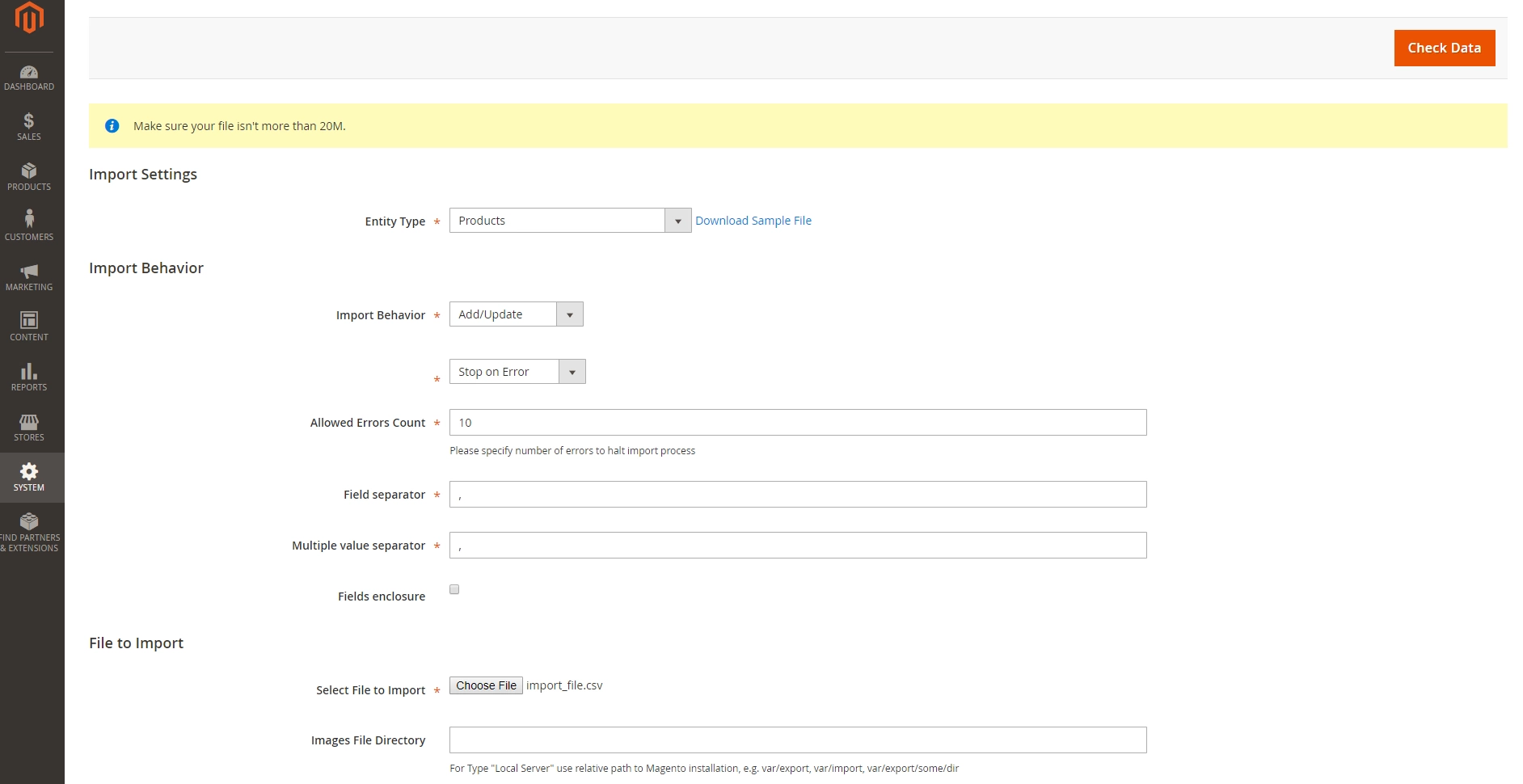Click the Import Settings heading
This screenshot has height=784, width=1523.
143,175
